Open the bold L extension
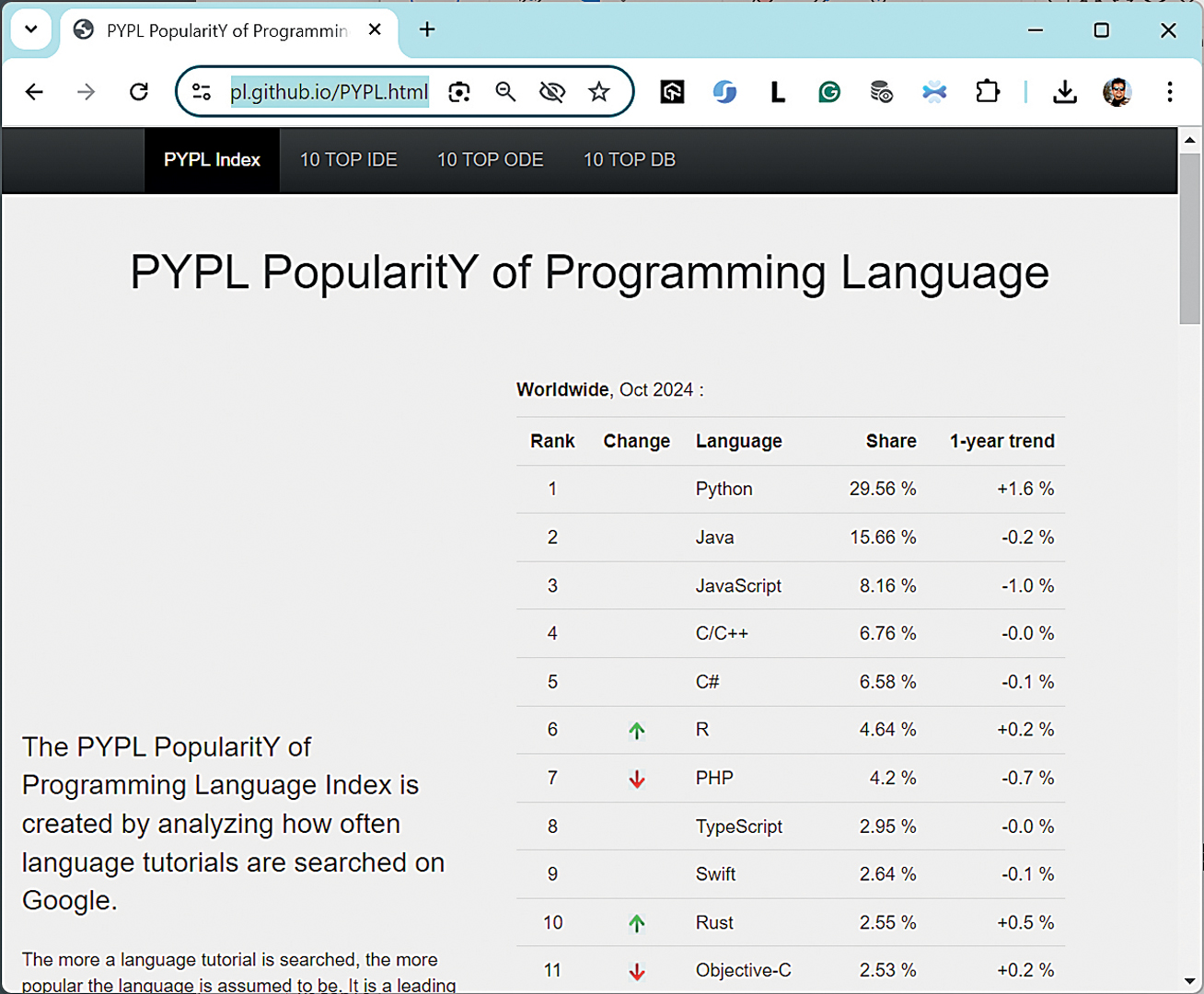This screenshot has height=994, width=1204. 778,92
